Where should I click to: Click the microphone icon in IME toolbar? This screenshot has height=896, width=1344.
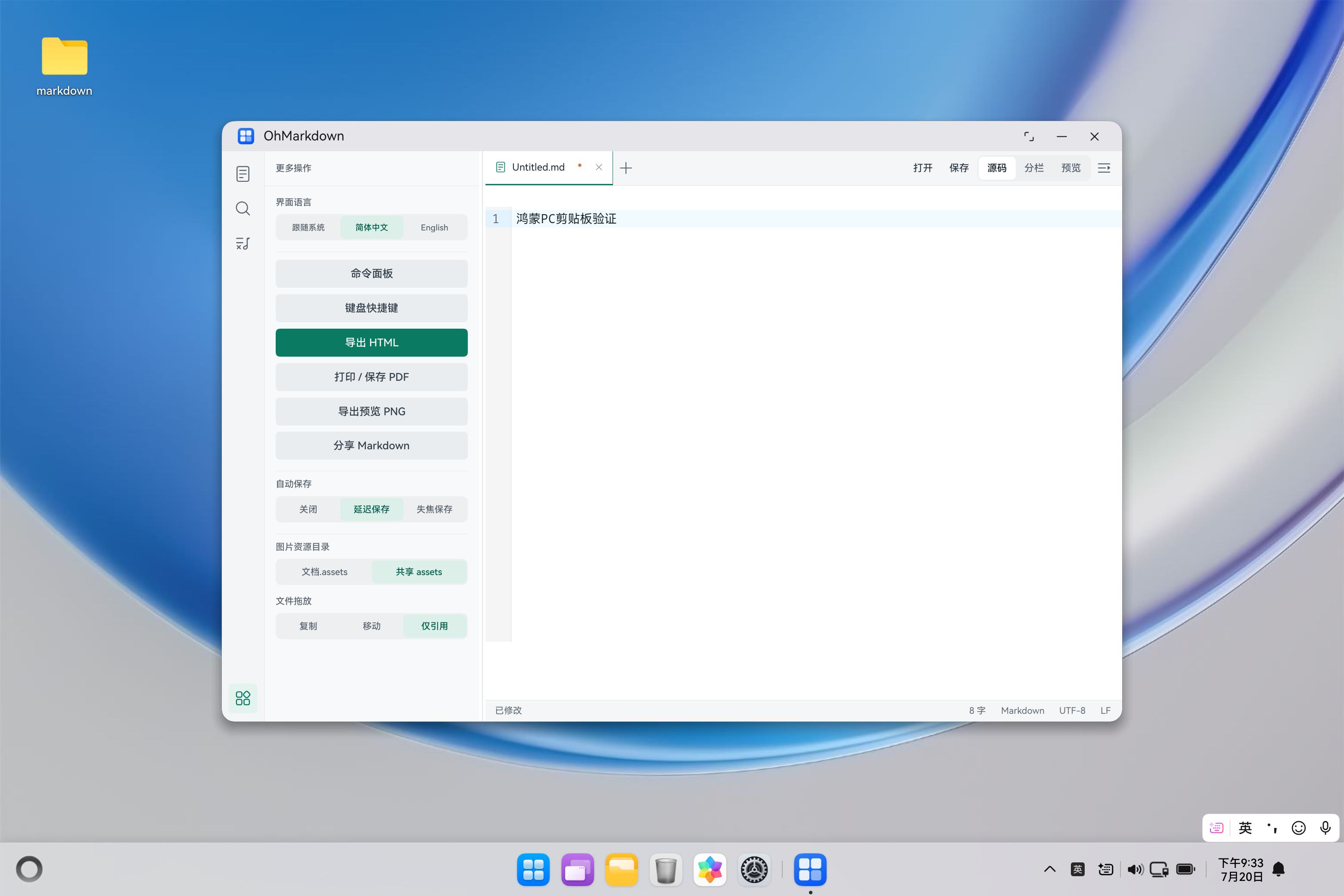(1325, 828)
